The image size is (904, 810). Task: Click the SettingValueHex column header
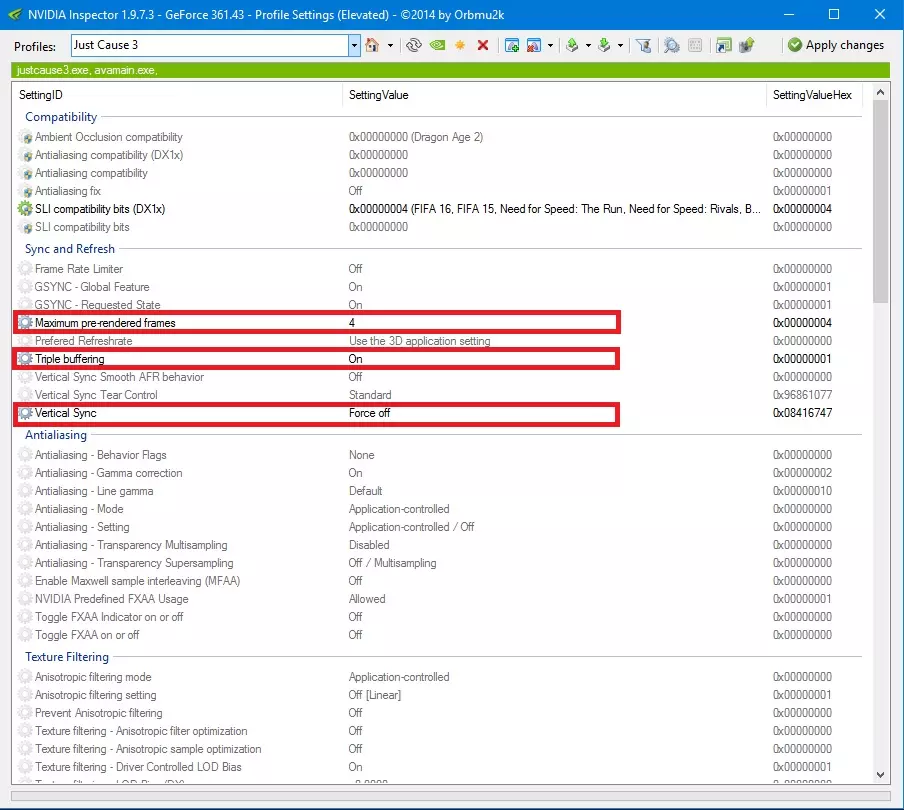pyautogui.click(x=812, y=95)
